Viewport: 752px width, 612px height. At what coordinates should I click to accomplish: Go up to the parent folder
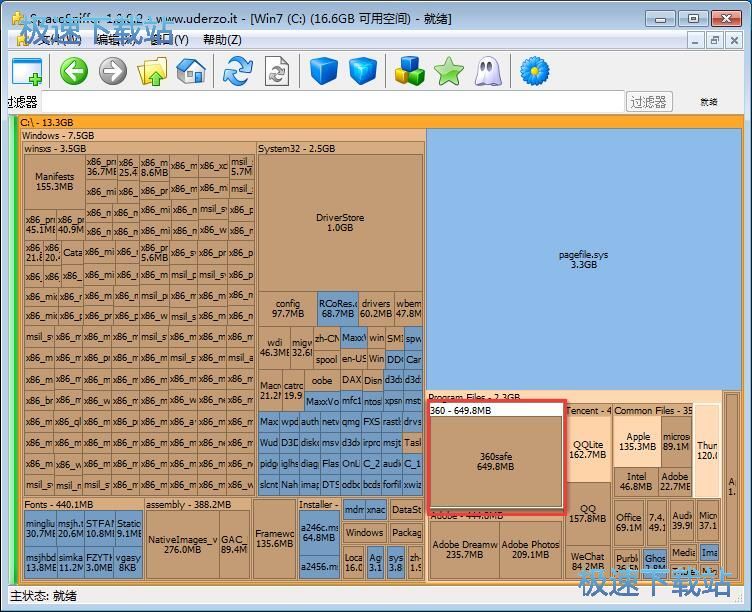coord(152,71)
